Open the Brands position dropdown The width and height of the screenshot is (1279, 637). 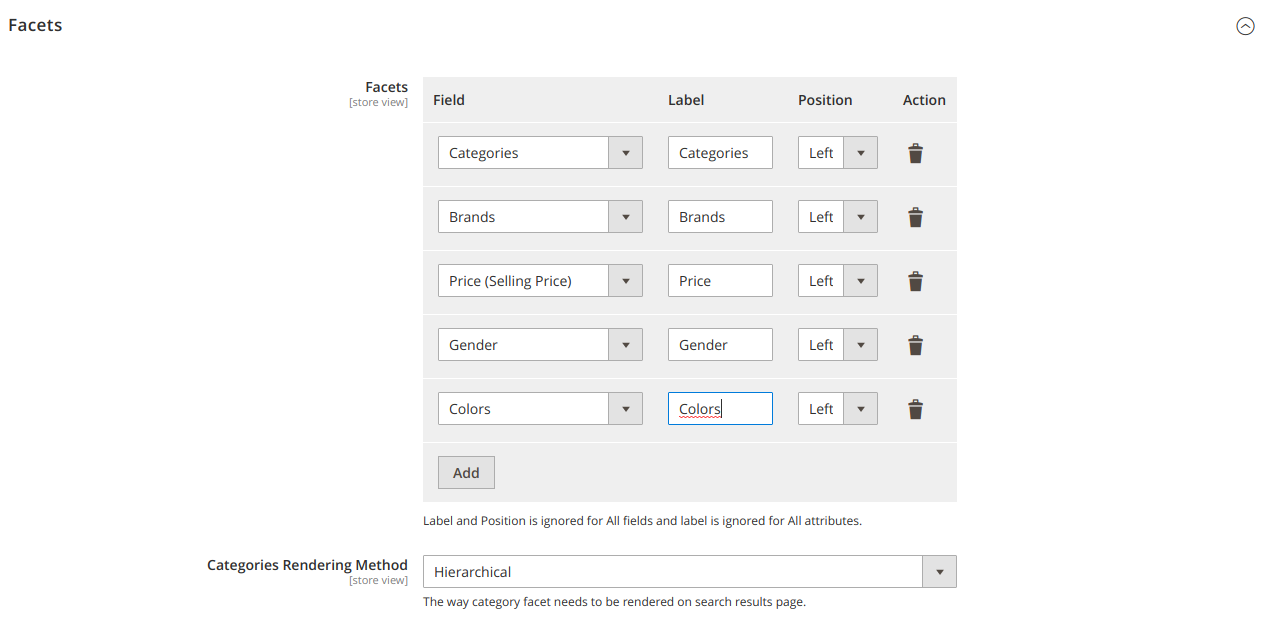[861, 216]
